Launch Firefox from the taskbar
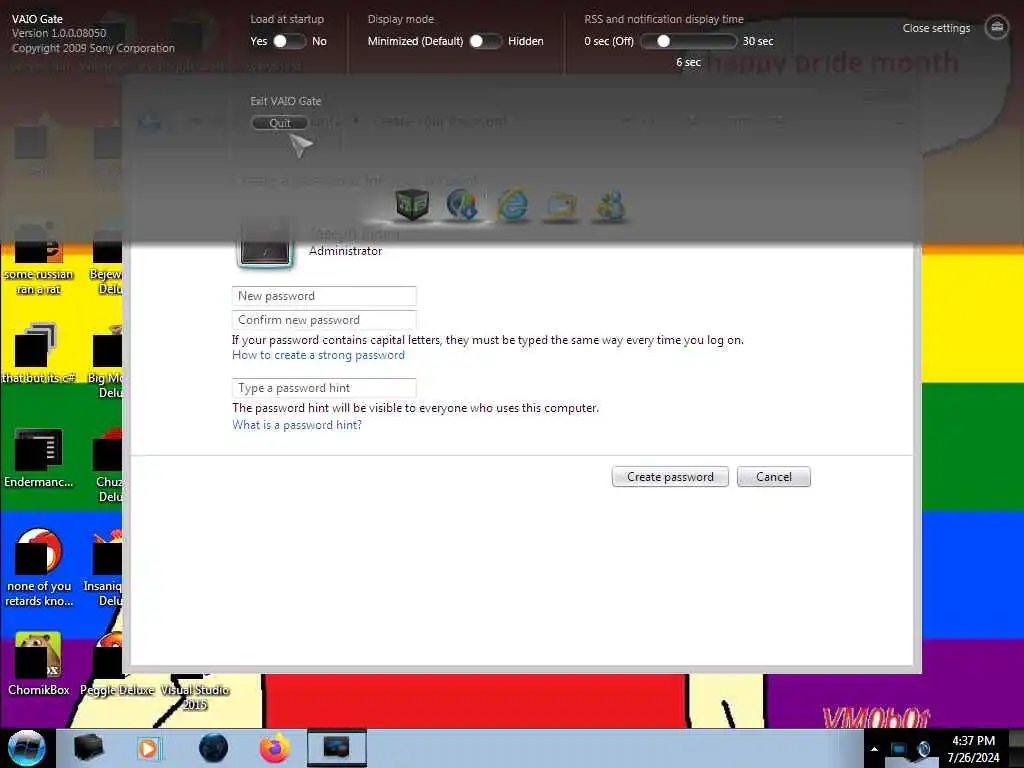Screen dimensions: 1024x768 pyautogui.click(x=275, y=748)
